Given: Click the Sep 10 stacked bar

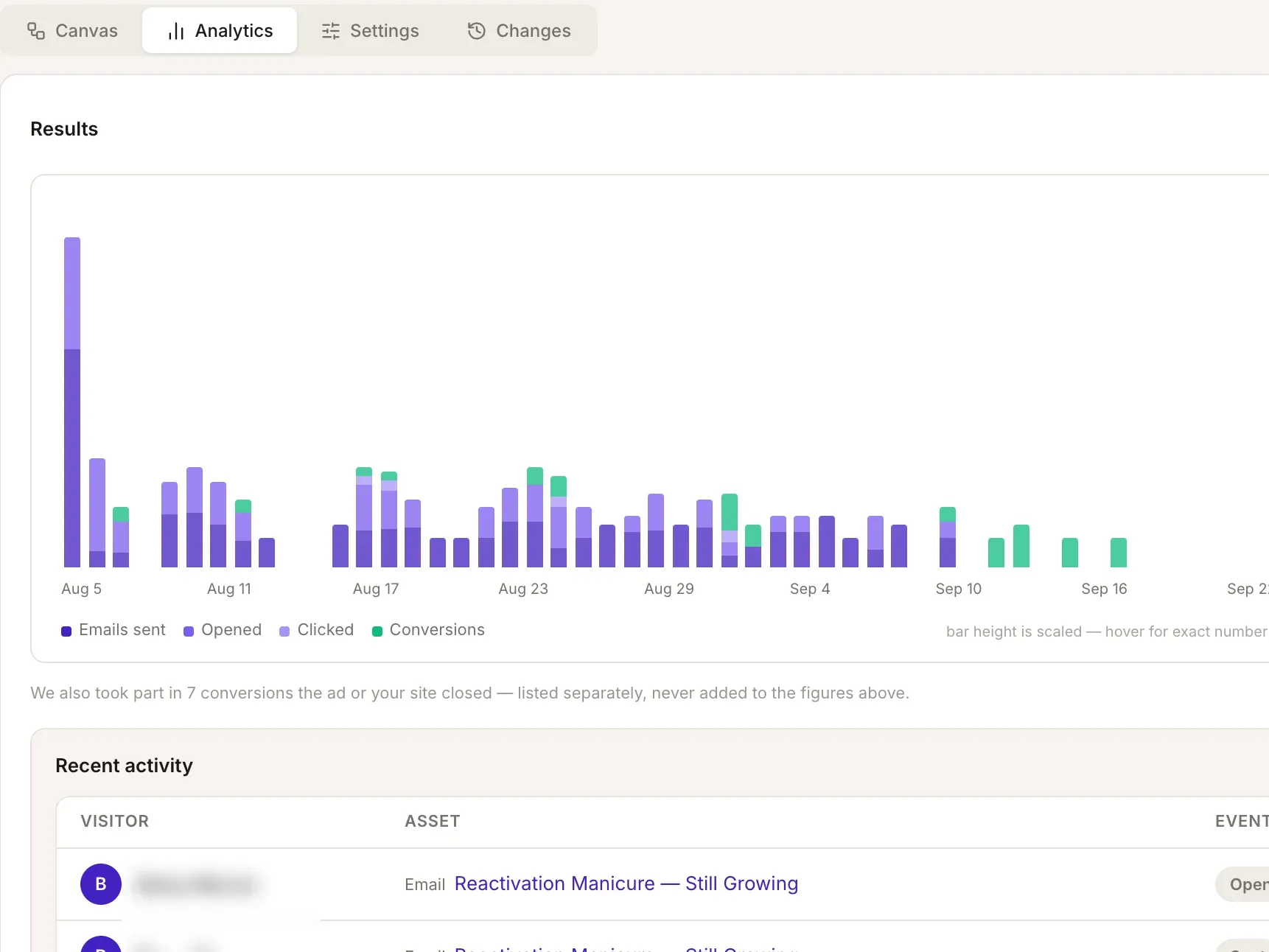Looking at the screenshot, I should click(948, 537).
